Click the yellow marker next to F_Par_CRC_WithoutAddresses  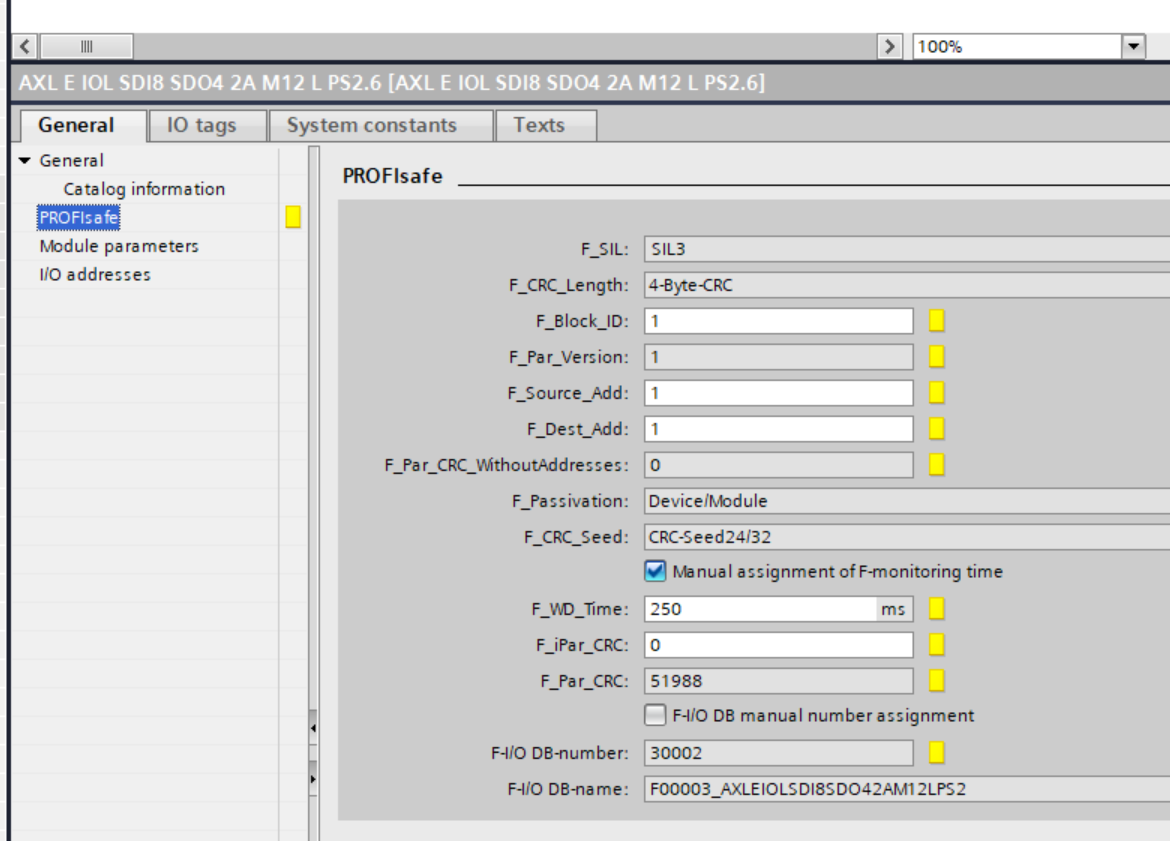[936, 465]
